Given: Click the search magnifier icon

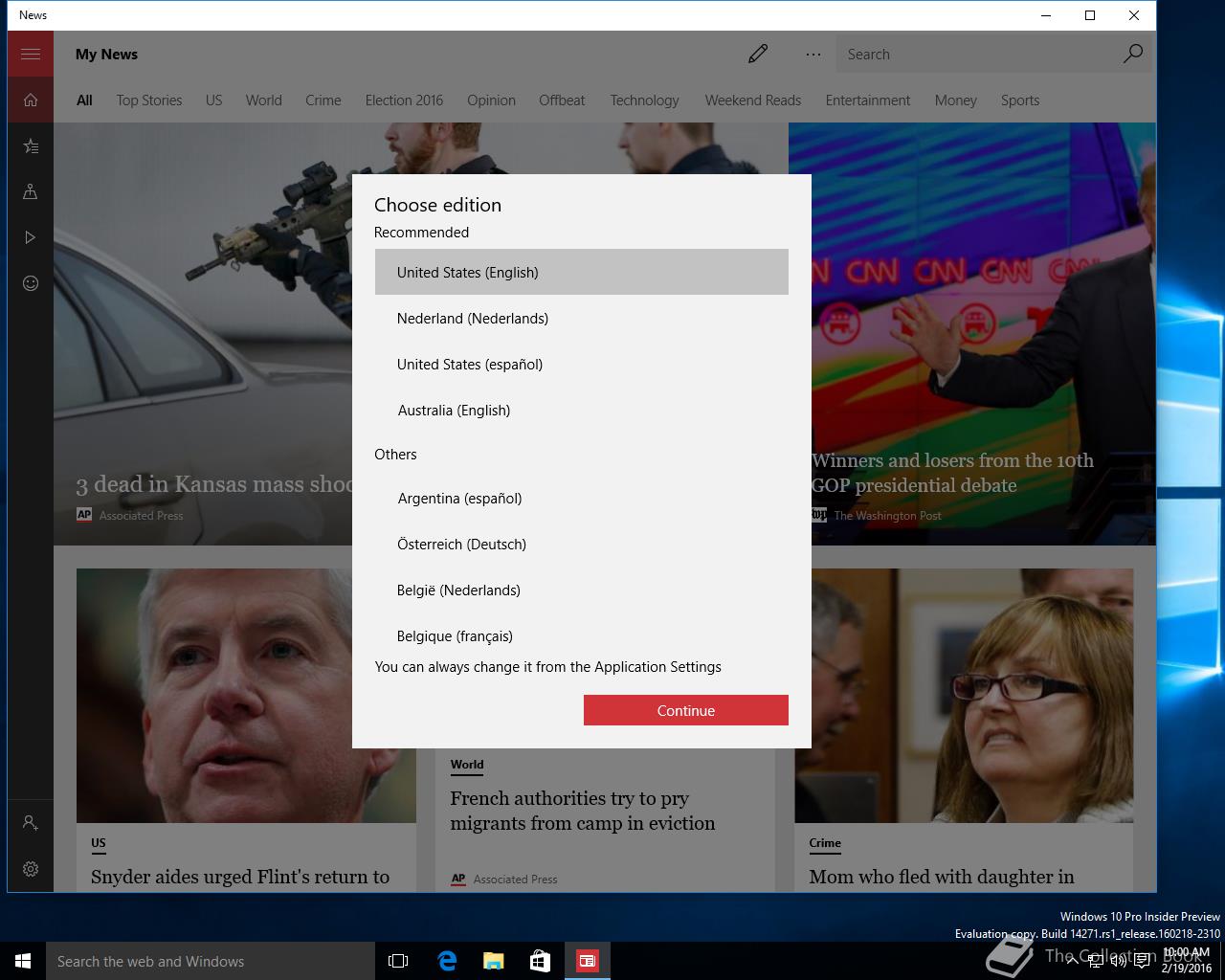Looking at the screenshot, I should pos(1132,54).
